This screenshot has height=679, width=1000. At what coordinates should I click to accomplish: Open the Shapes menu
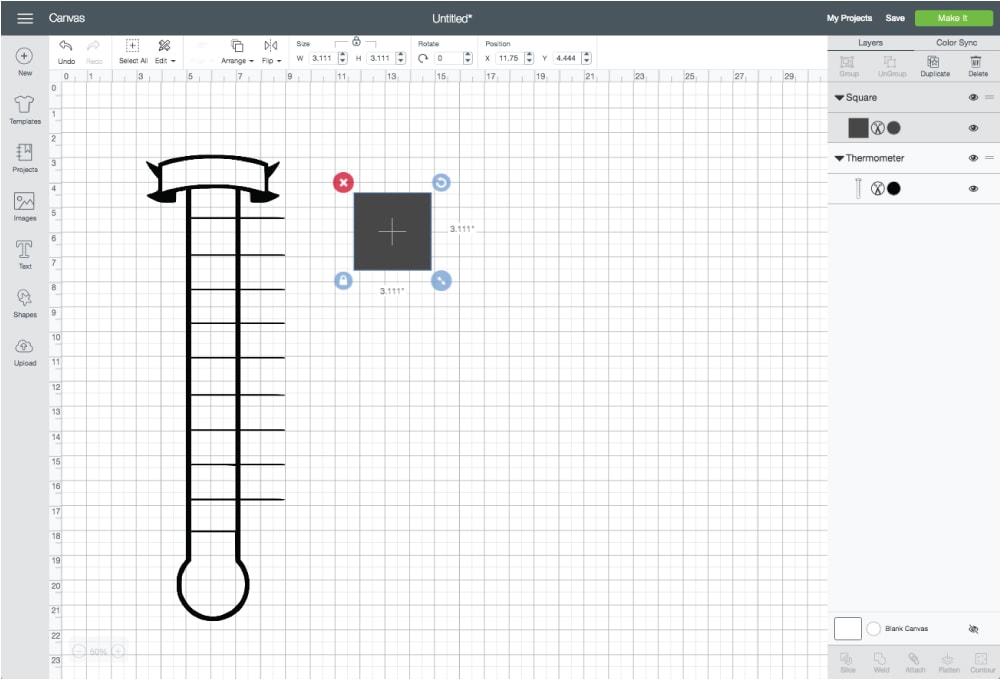tap(25, 301)
